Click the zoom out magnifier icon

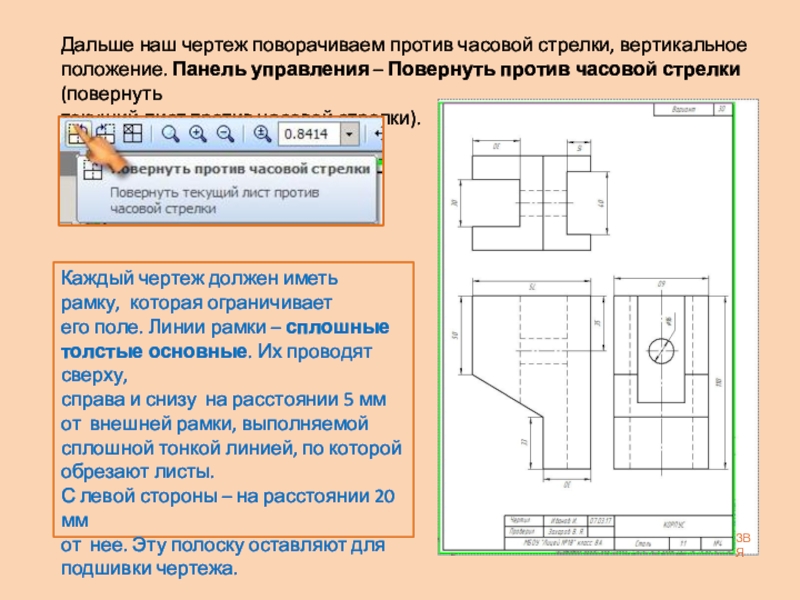point(225,134)
